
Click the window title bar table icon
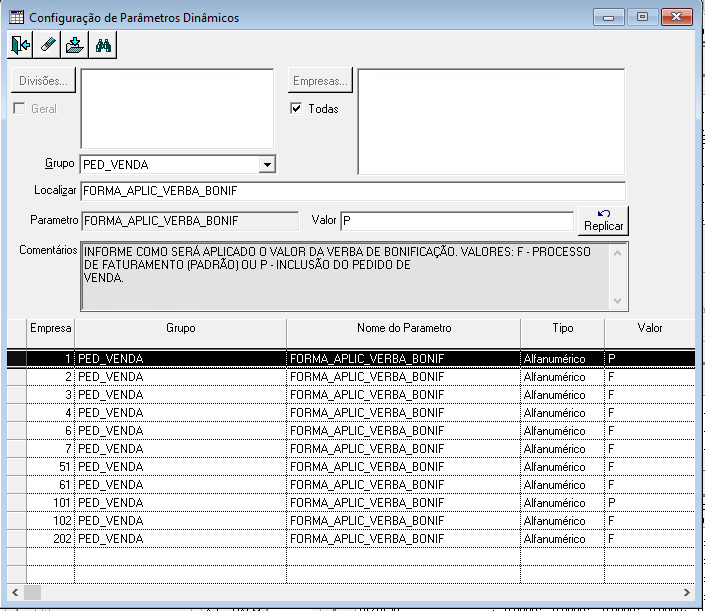tap(17, 18)
